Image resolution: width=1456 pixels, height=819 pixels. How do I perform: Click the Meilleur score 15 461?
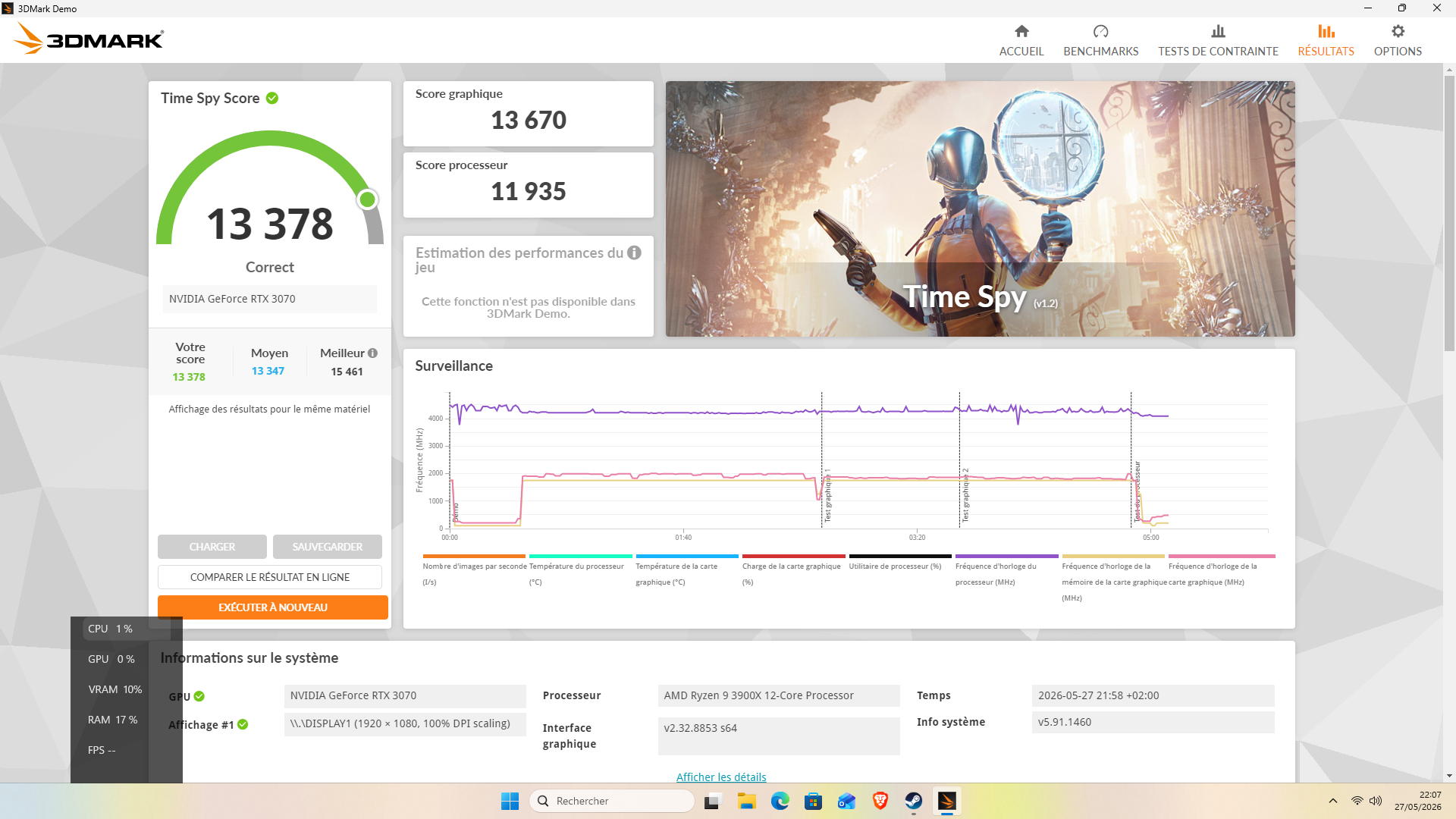point(347,372)
